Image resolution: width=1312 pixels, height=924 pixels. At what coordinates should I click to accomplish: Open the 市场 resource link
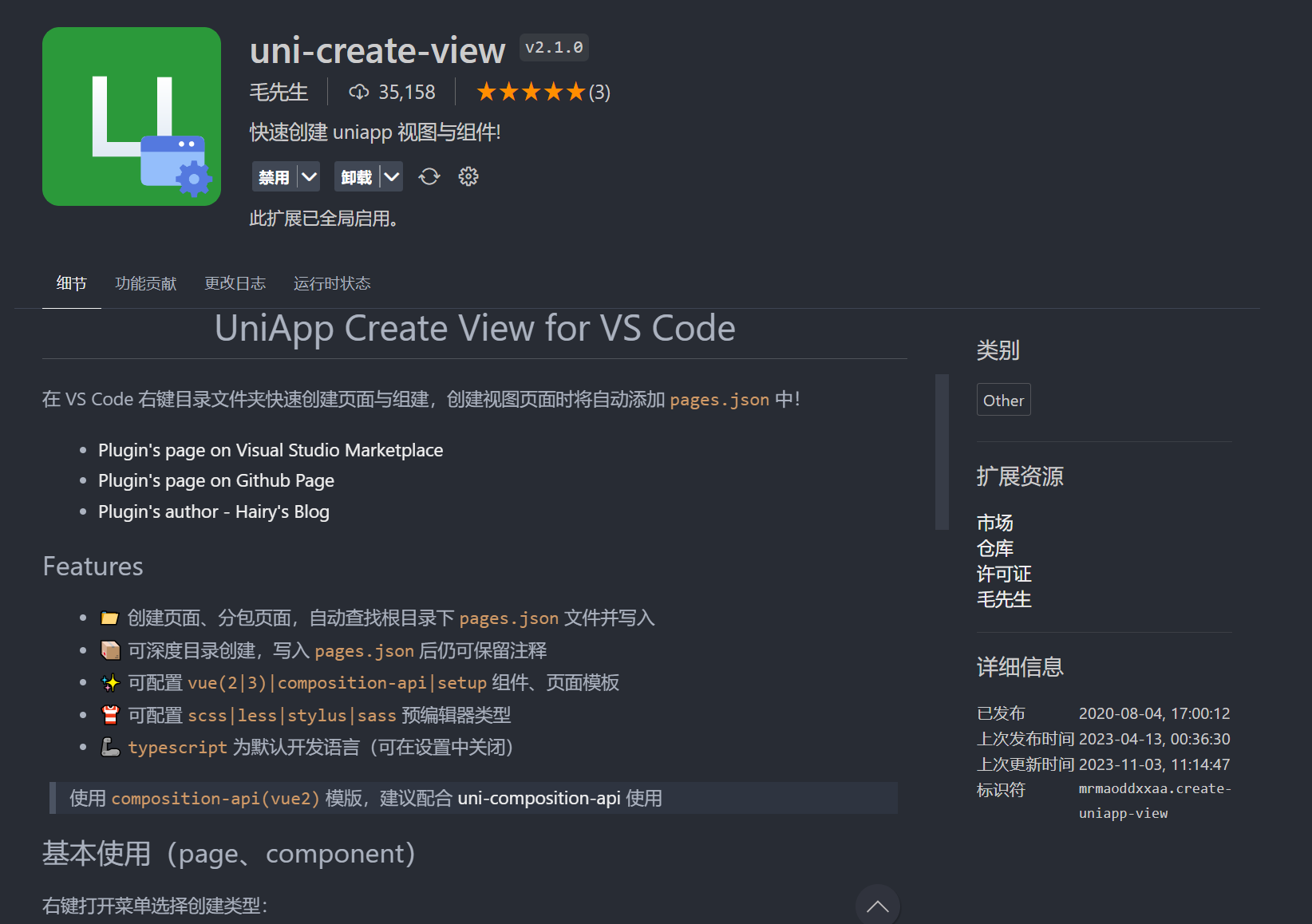pos(995,523)
